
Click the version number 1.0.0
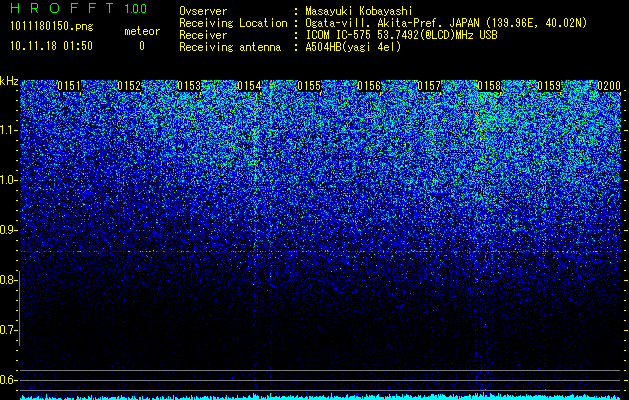pyautogui.click(x=136, y=8)
